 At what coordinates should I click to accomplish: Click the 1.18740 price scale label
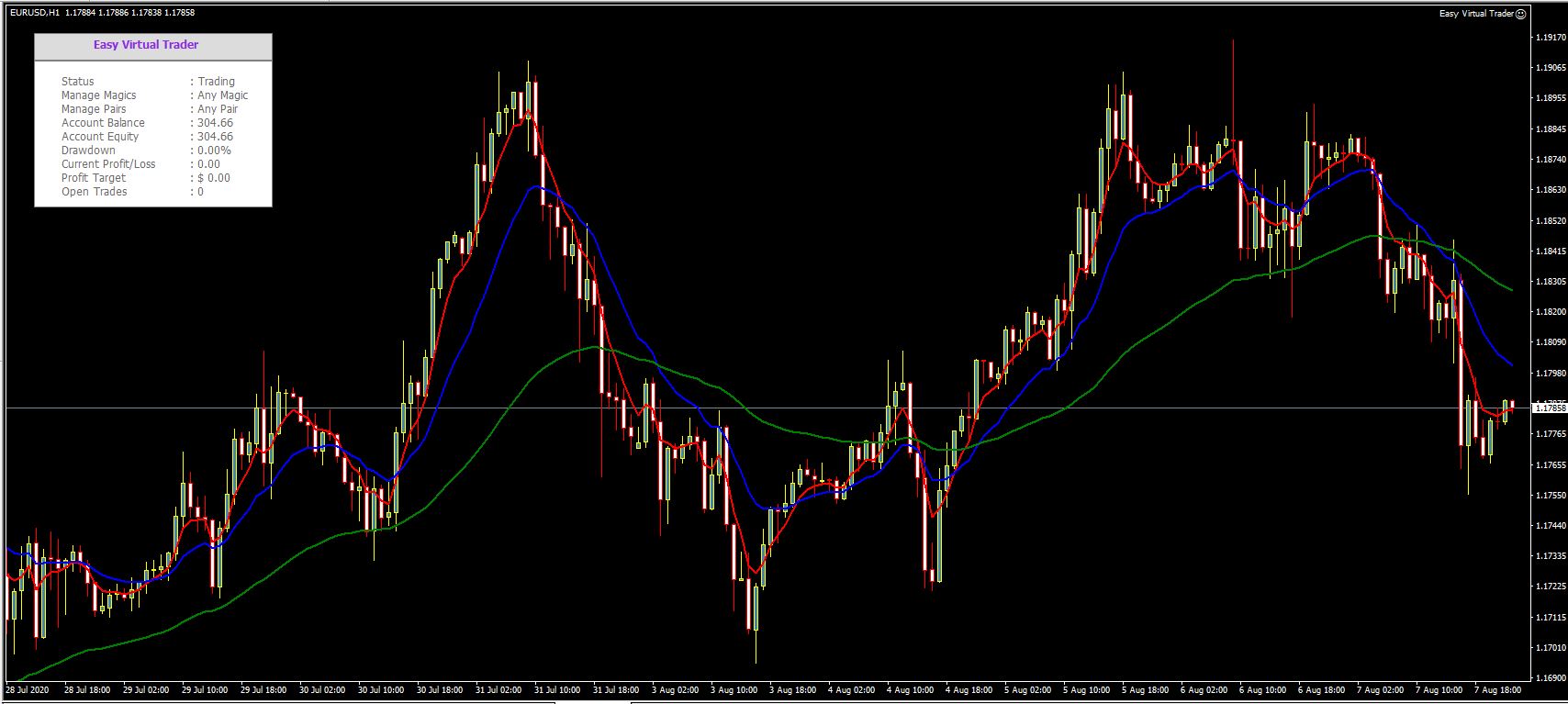[x=1550, y=160]
